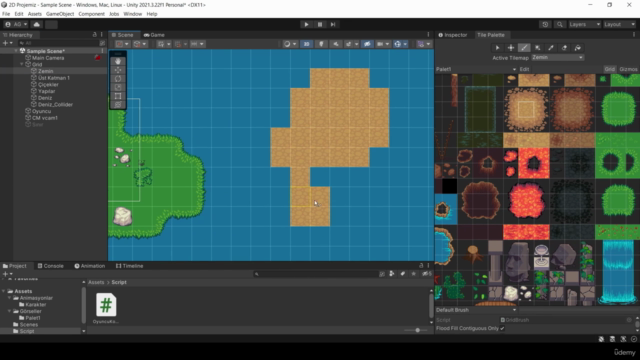
Task: Switch to the Timeline tab
Action: click(x=129, y=266)
